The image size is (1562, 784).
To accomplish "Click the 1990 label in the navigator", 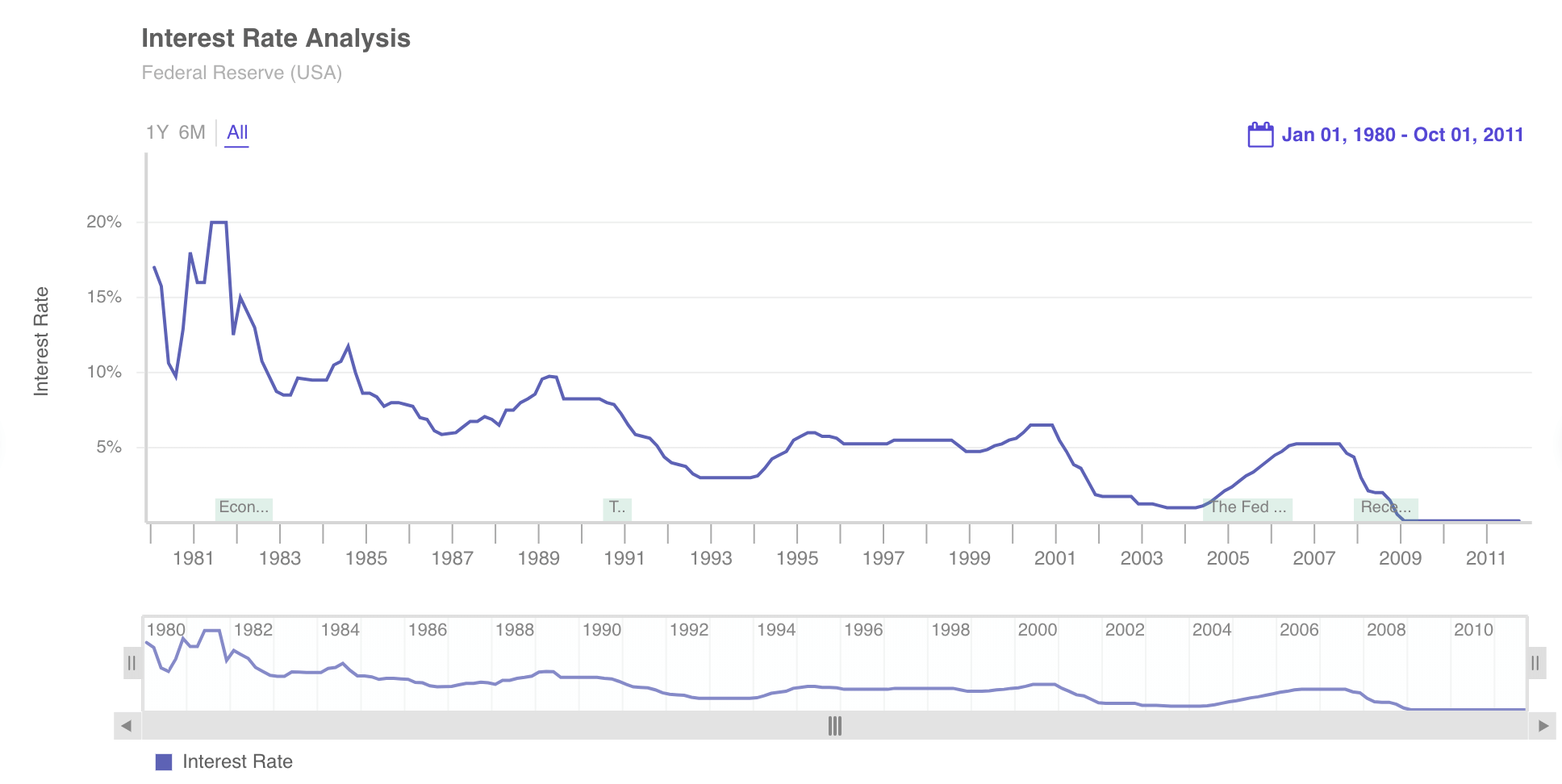I will [602, 630].
